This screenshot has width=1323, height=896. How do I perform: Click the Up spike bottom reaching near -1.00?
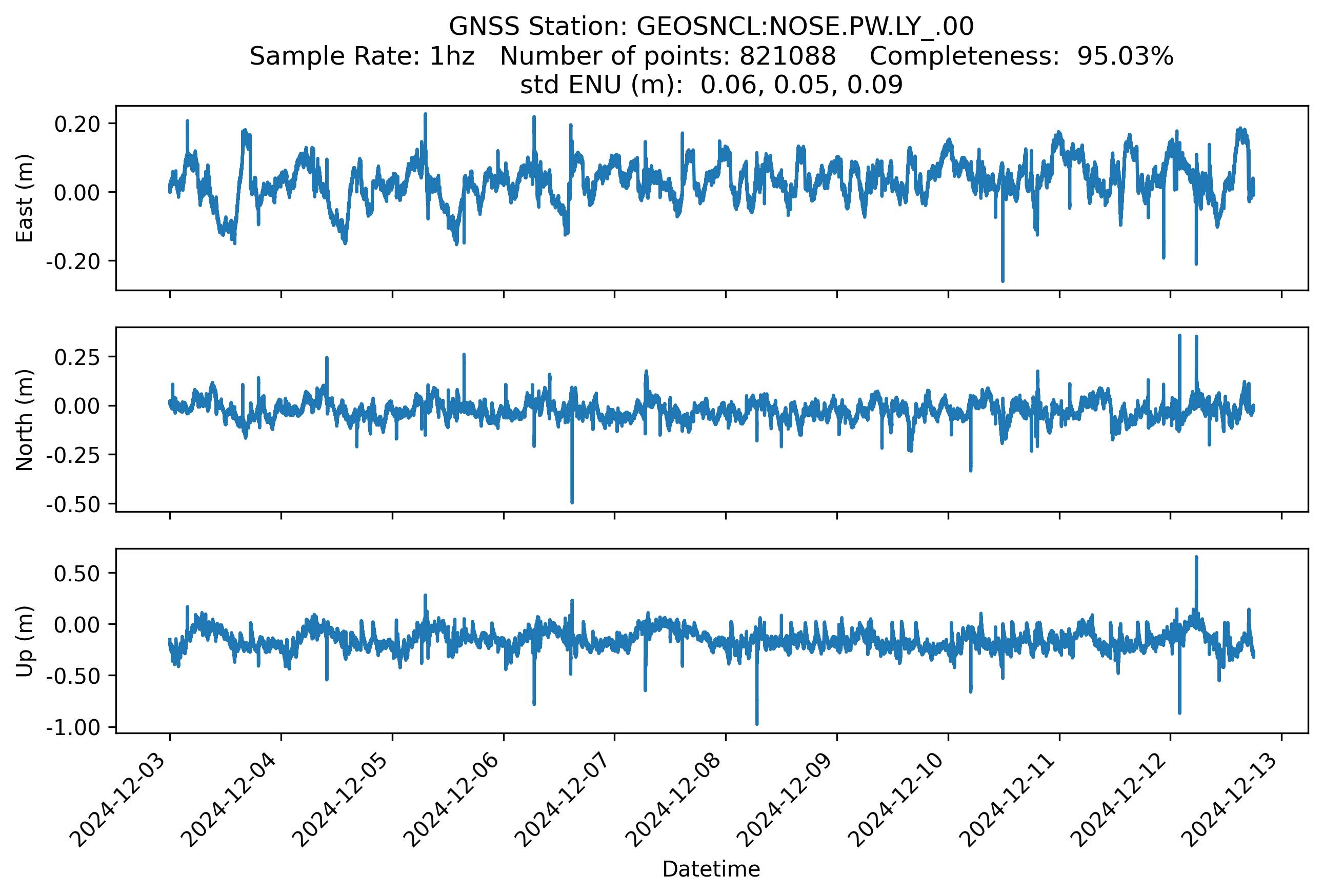(x=756, y=723)
